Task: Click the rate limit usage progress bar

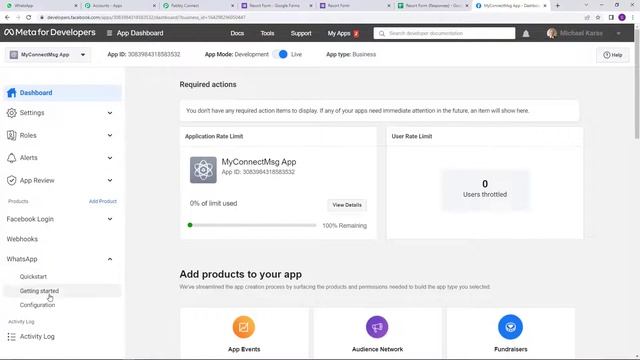Action: point(252,225)
